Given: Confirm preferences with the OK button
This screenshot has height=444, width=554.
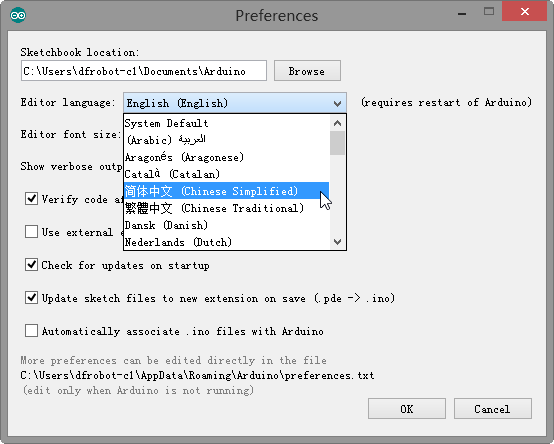Looking at the screenshot, I should coord(407,409).
